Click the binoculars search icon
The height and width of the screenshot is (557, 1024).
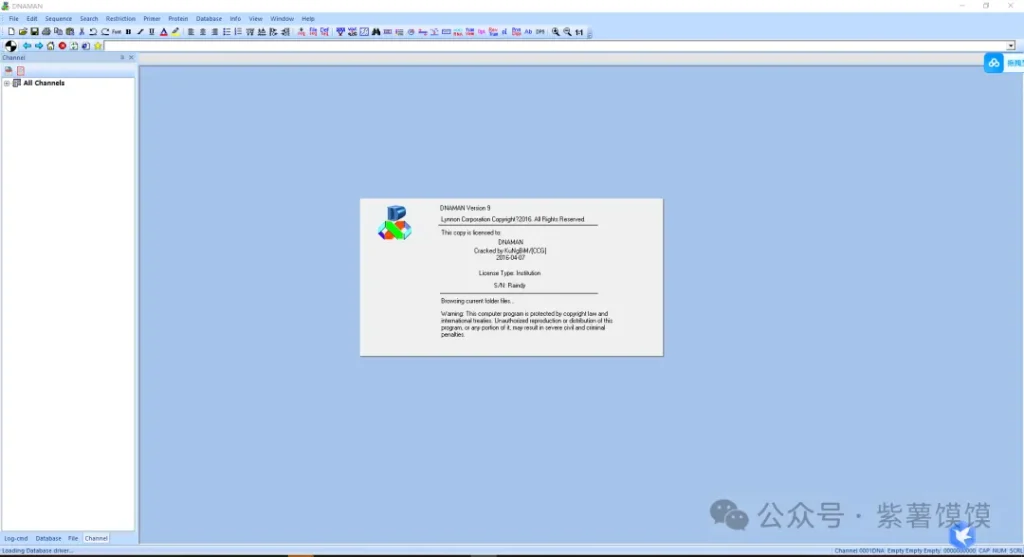[x=376, y=32]
